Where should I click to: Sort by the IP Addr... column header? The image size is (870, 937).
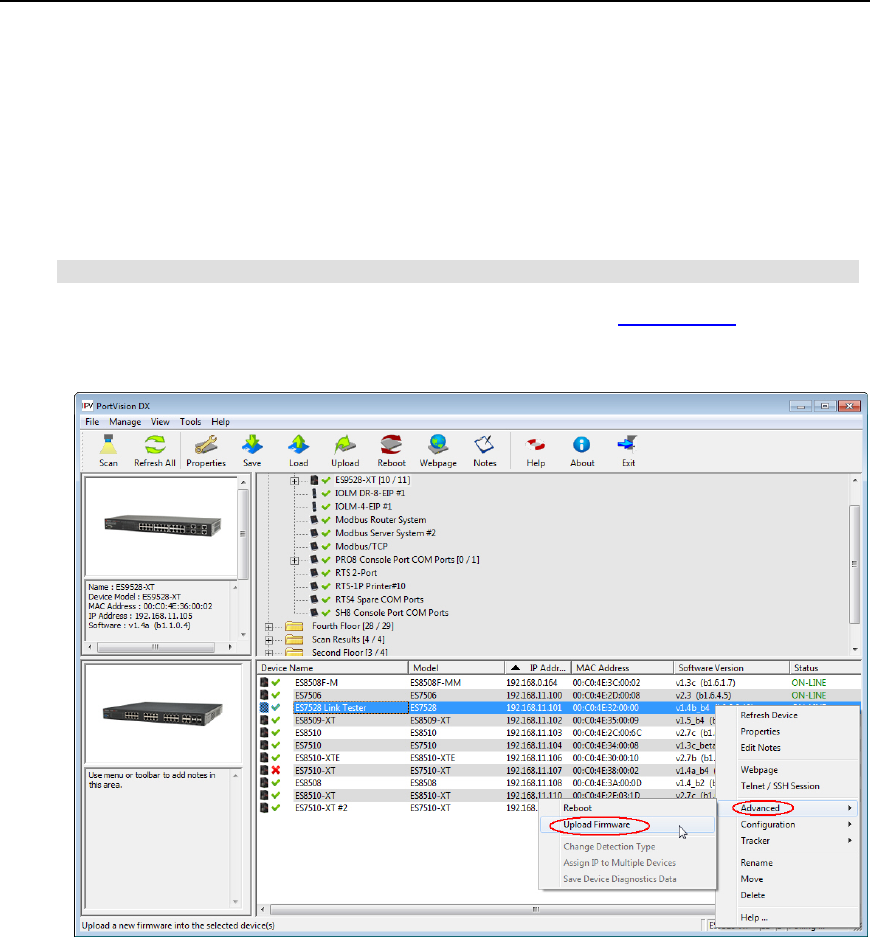(538, 668)
